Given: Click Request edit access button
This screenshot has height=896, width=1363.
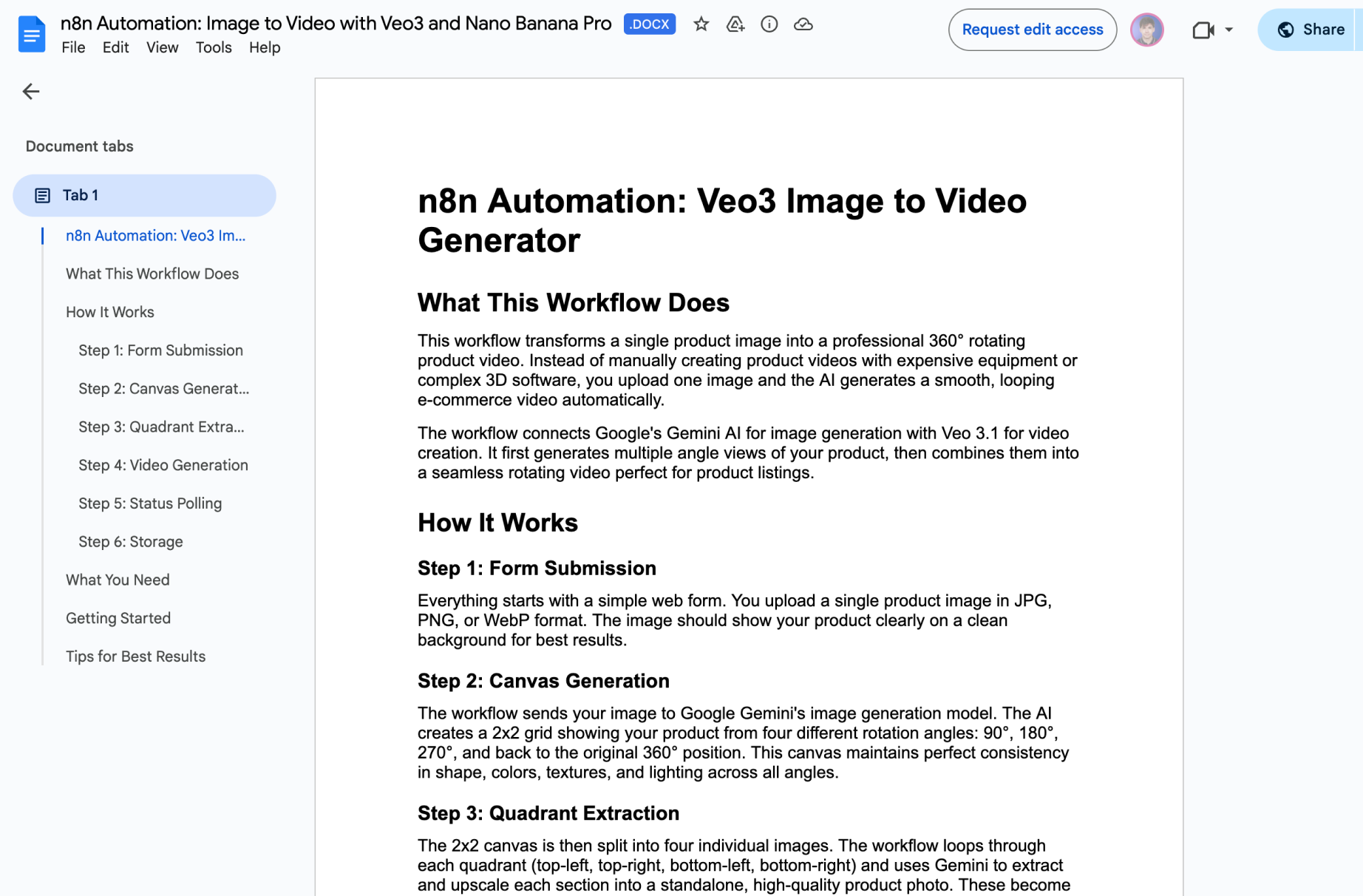Looking at the screenshot, I should click(1032, 30).
